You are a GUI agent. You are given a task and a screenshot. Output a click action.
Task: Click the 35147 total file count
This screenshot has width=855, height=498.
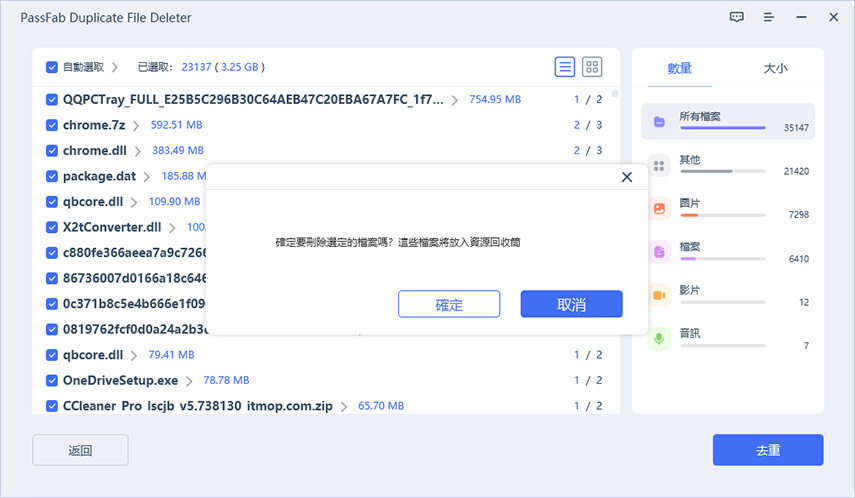pos(796,128)
